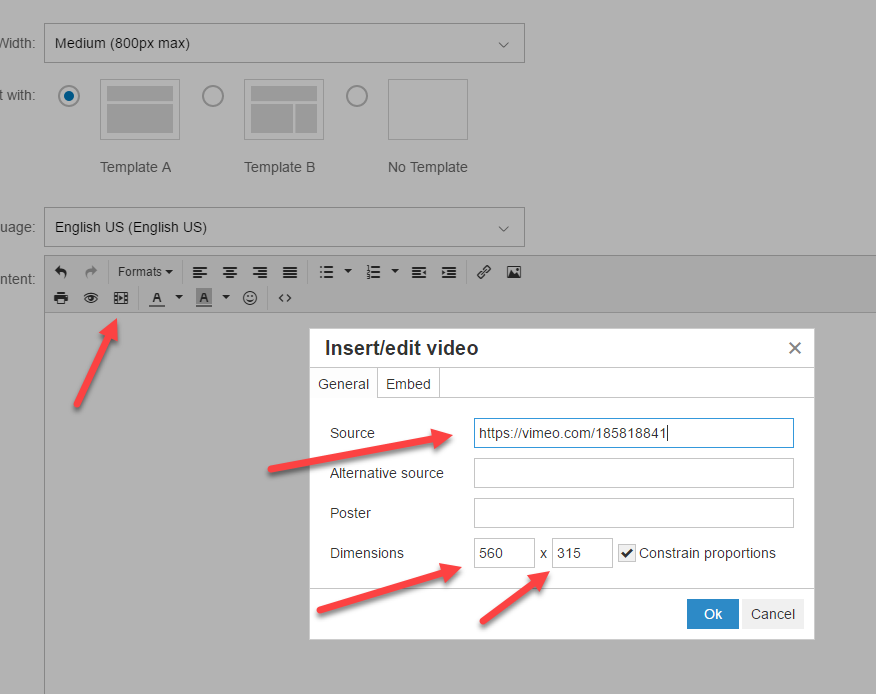This screenshot has width=876, height=694.
Task: Click the Cancel button
Action: tap(773, 614)
